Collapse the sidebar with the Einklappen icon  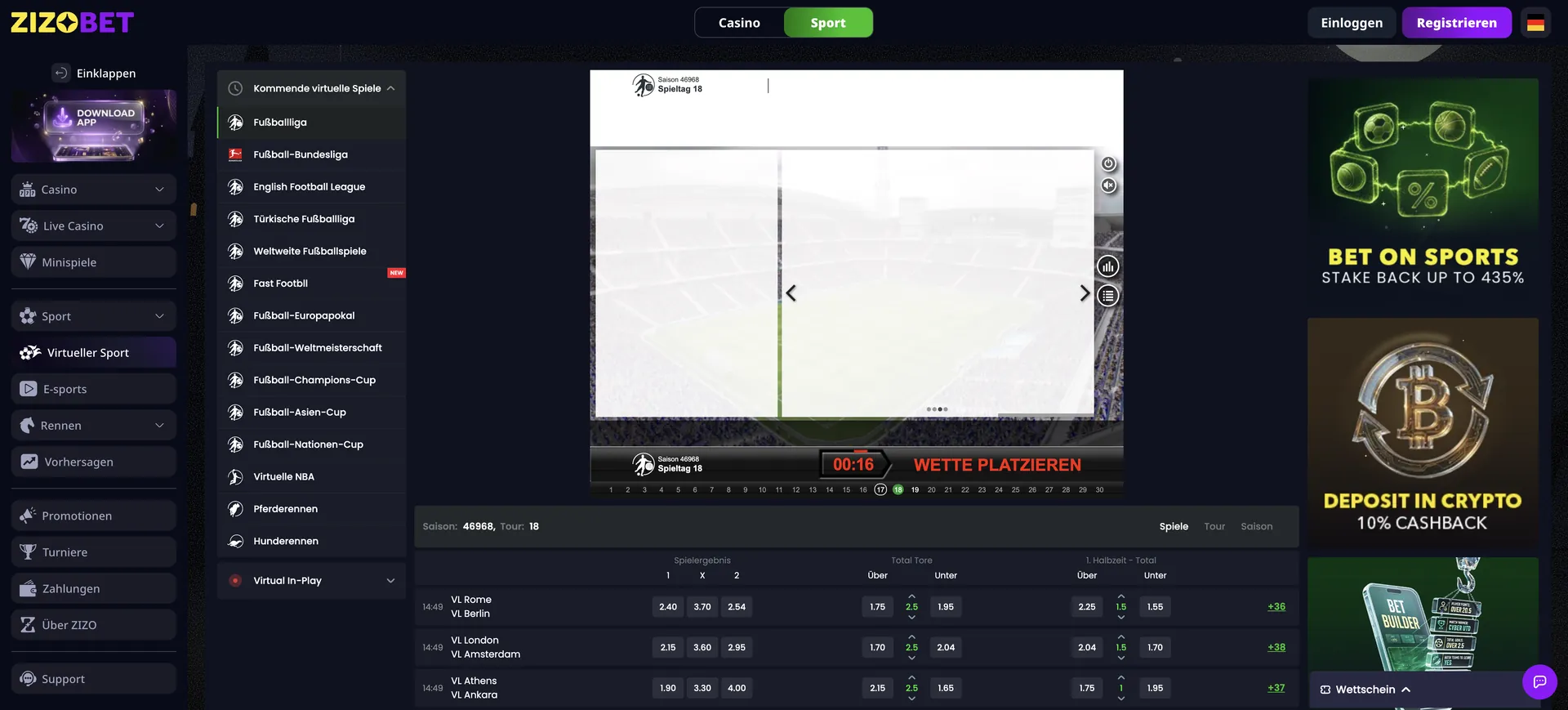(61, 73)
